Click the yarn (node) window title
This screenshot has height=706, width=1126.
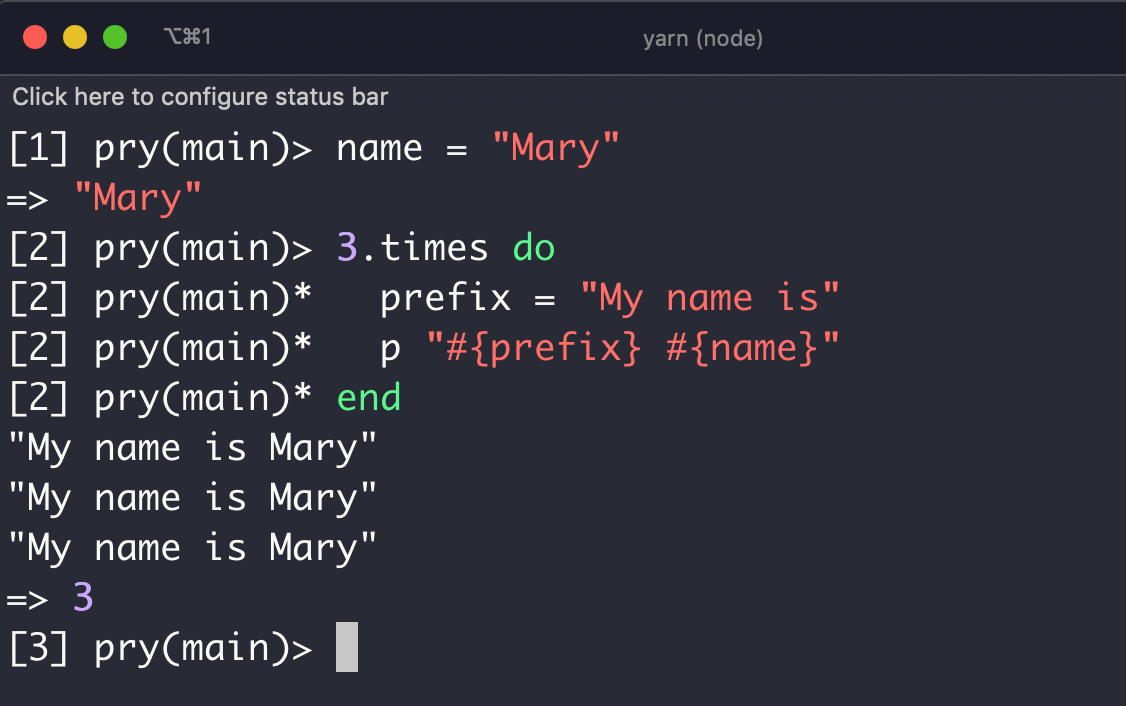[703, 38]
